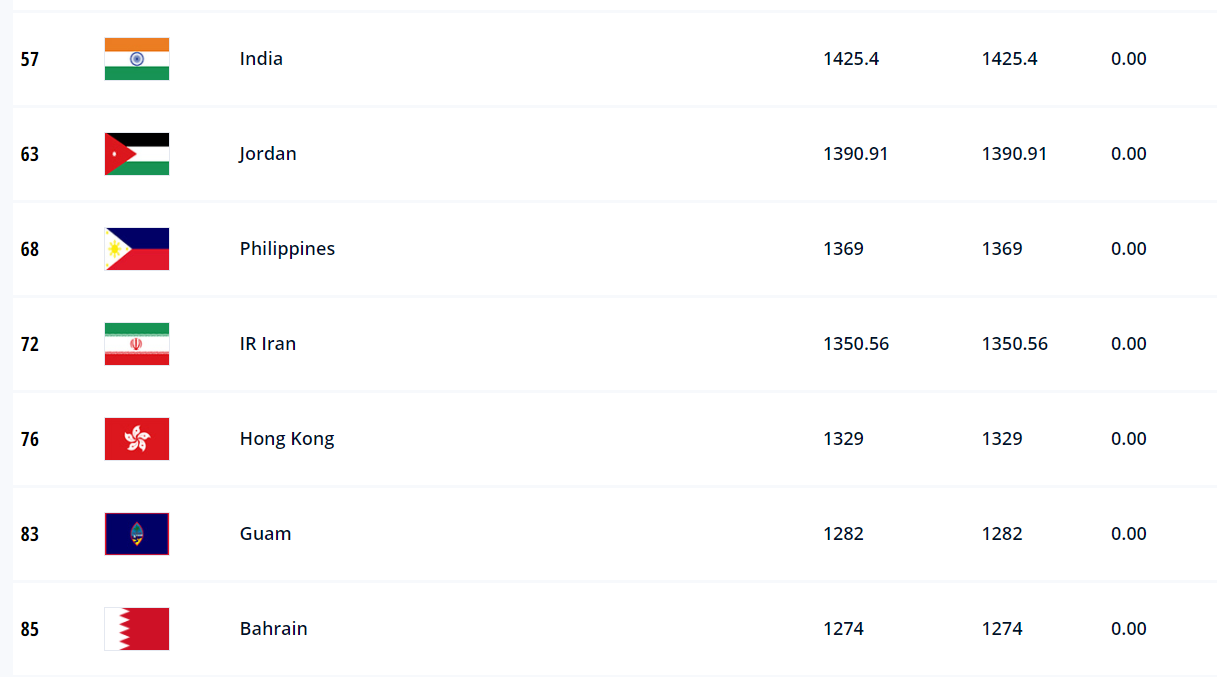Open the Hong Kong team link
1217x677 pixels.
point(287,439)
